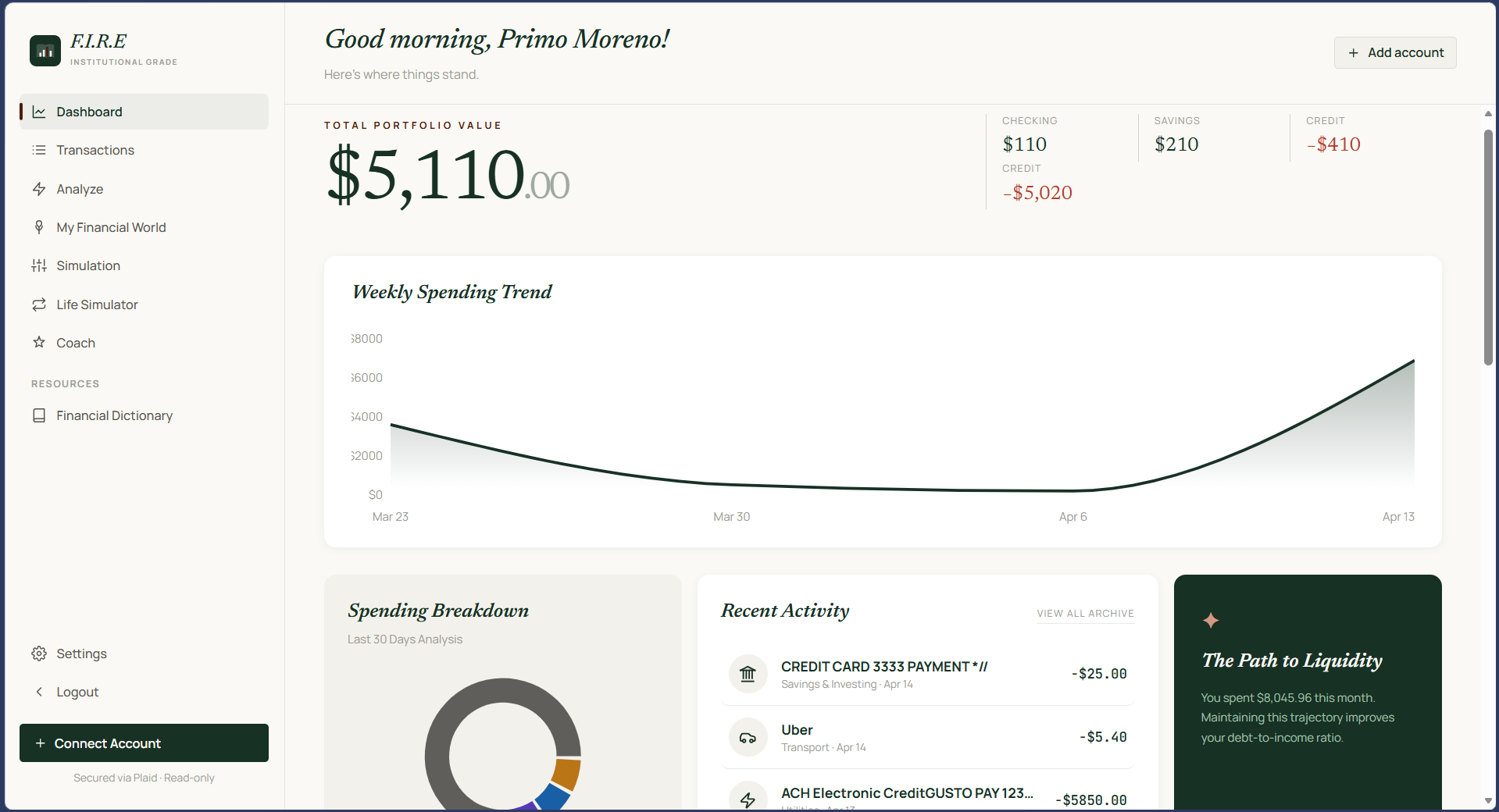
Task: Click the orange segment of spending donut
Action: click(566, 773)
